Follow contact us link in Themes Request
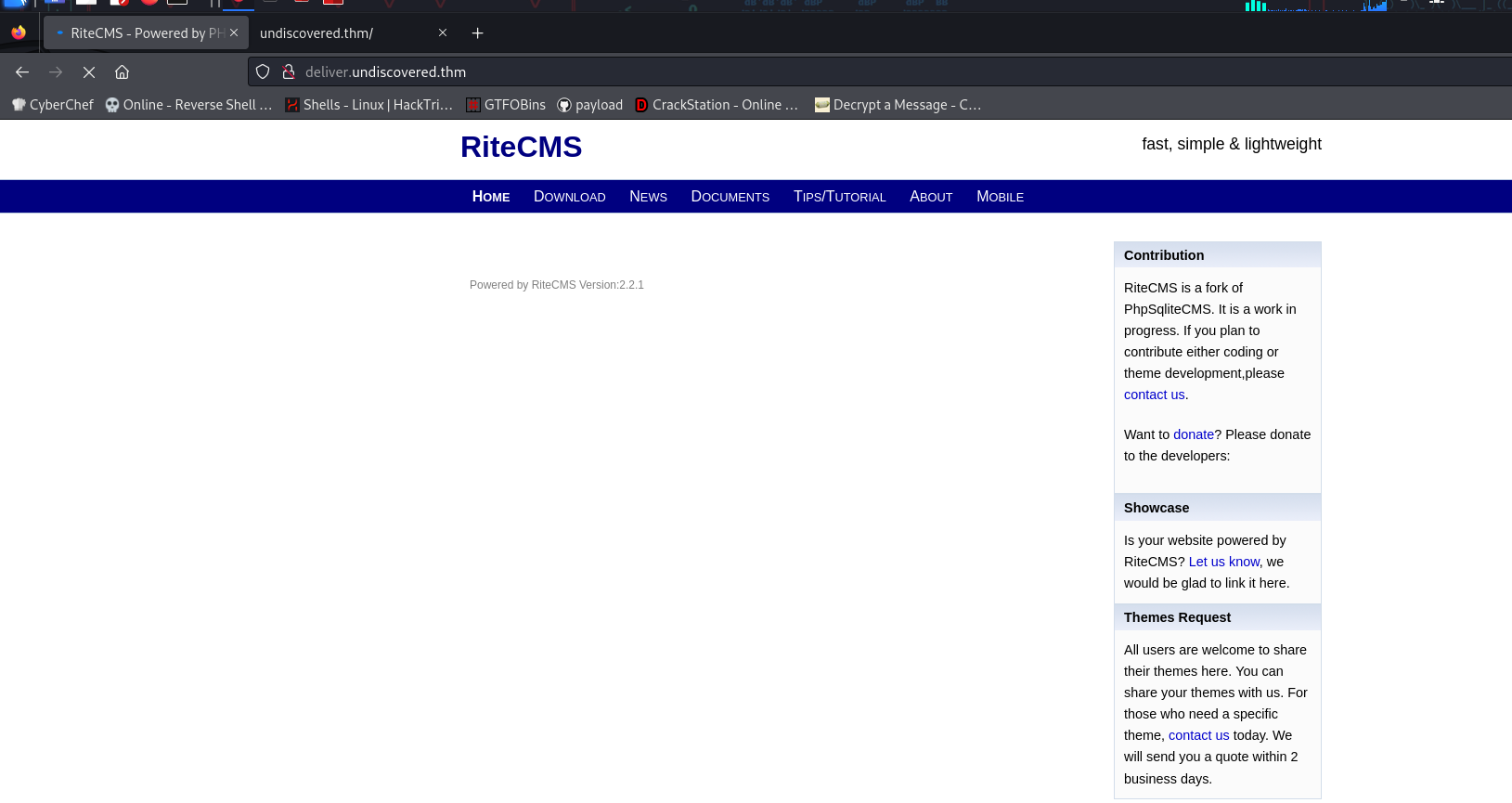 [1198, 735]
